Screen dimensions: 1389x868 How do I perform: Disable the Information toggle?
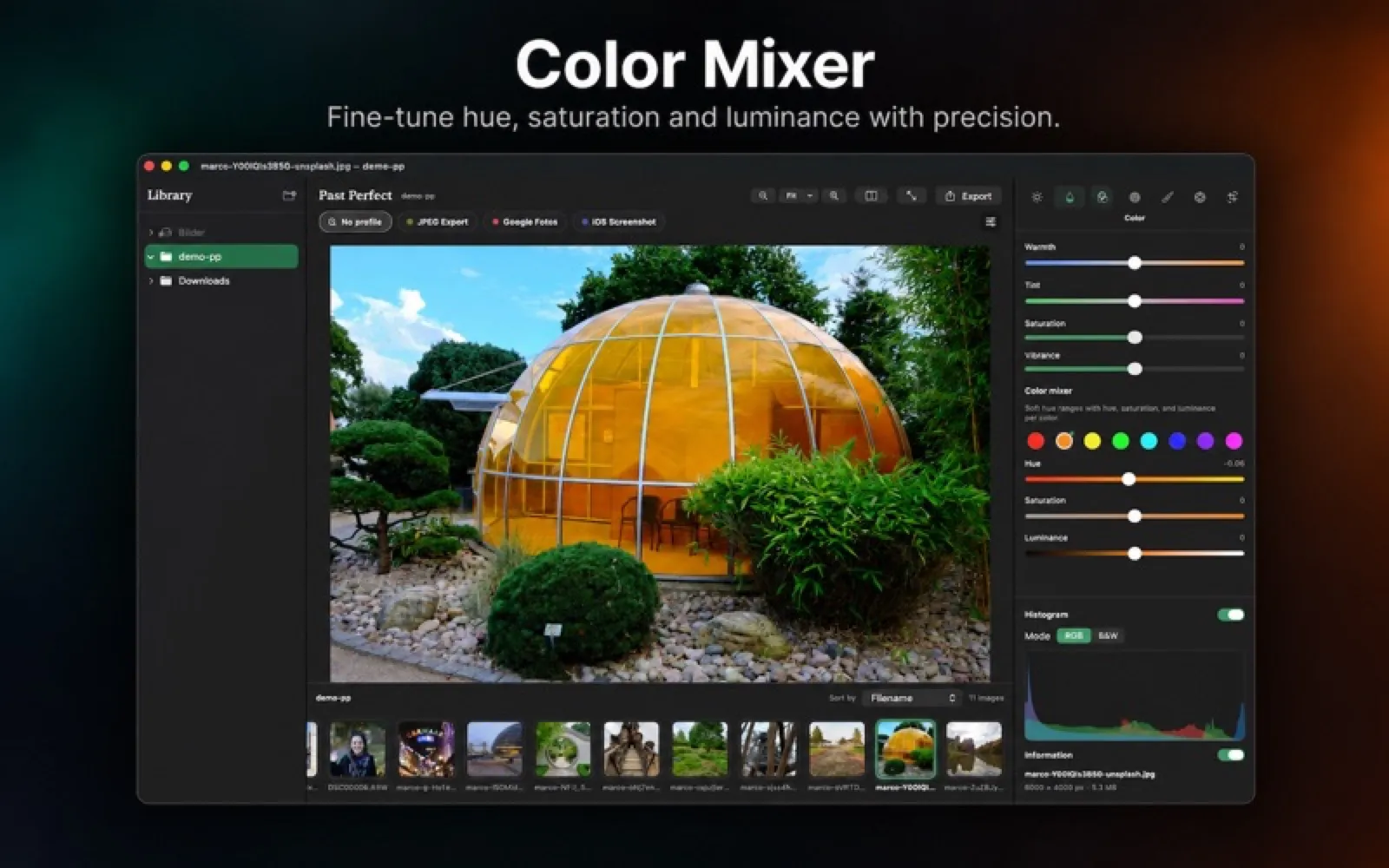click(x=1231, y=755)
